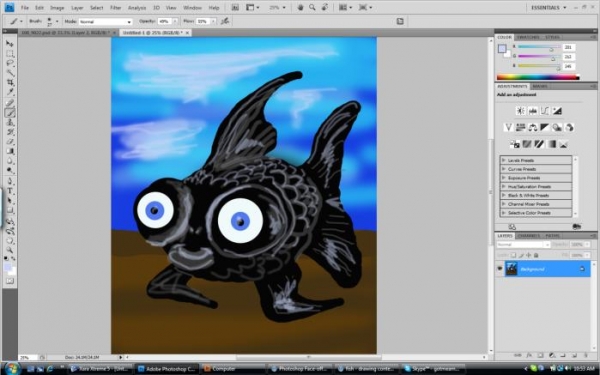Switch to the Channels tab

pos(529,236)
